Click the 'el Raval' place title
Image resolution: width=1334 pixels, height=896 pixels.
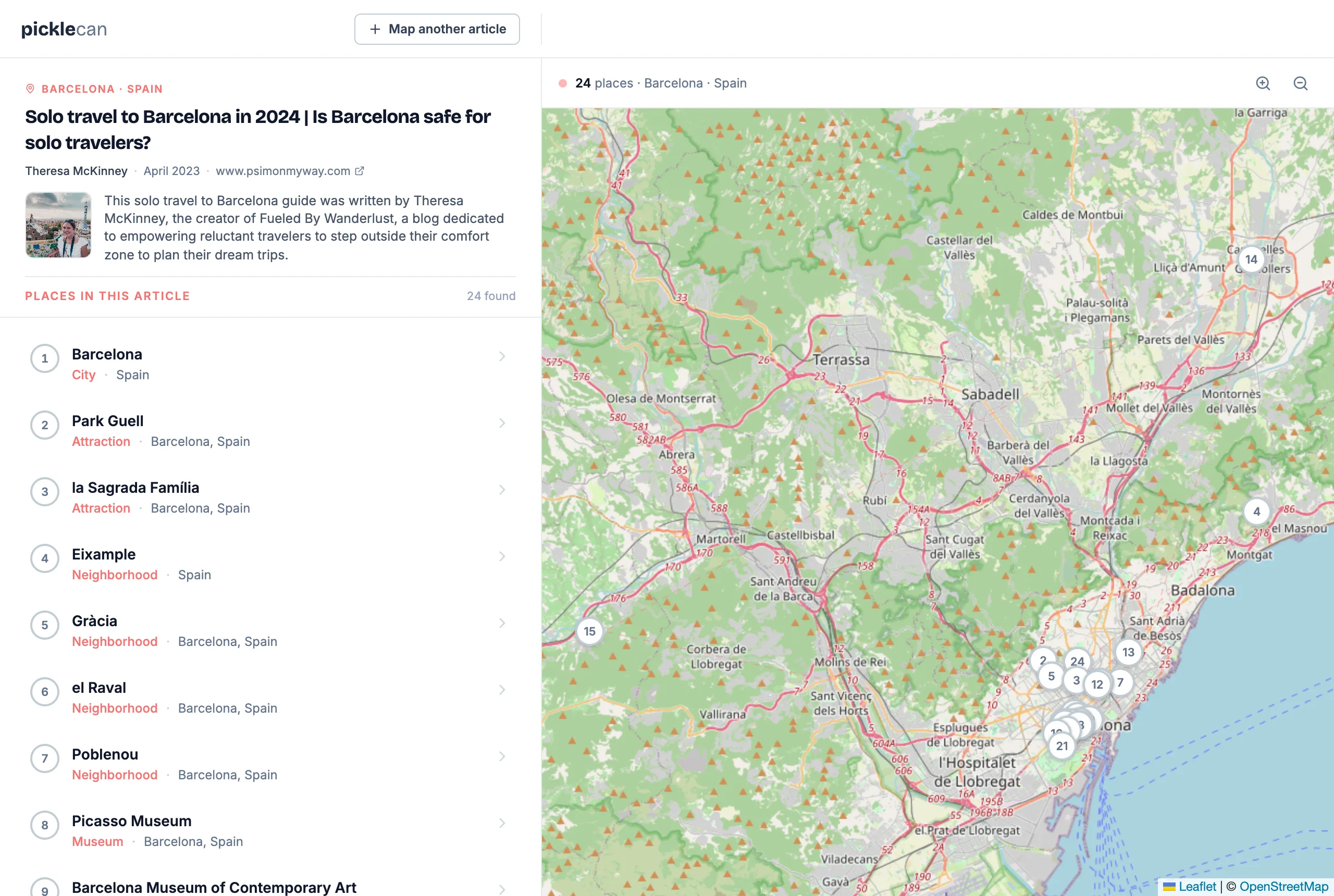[99, 688]
